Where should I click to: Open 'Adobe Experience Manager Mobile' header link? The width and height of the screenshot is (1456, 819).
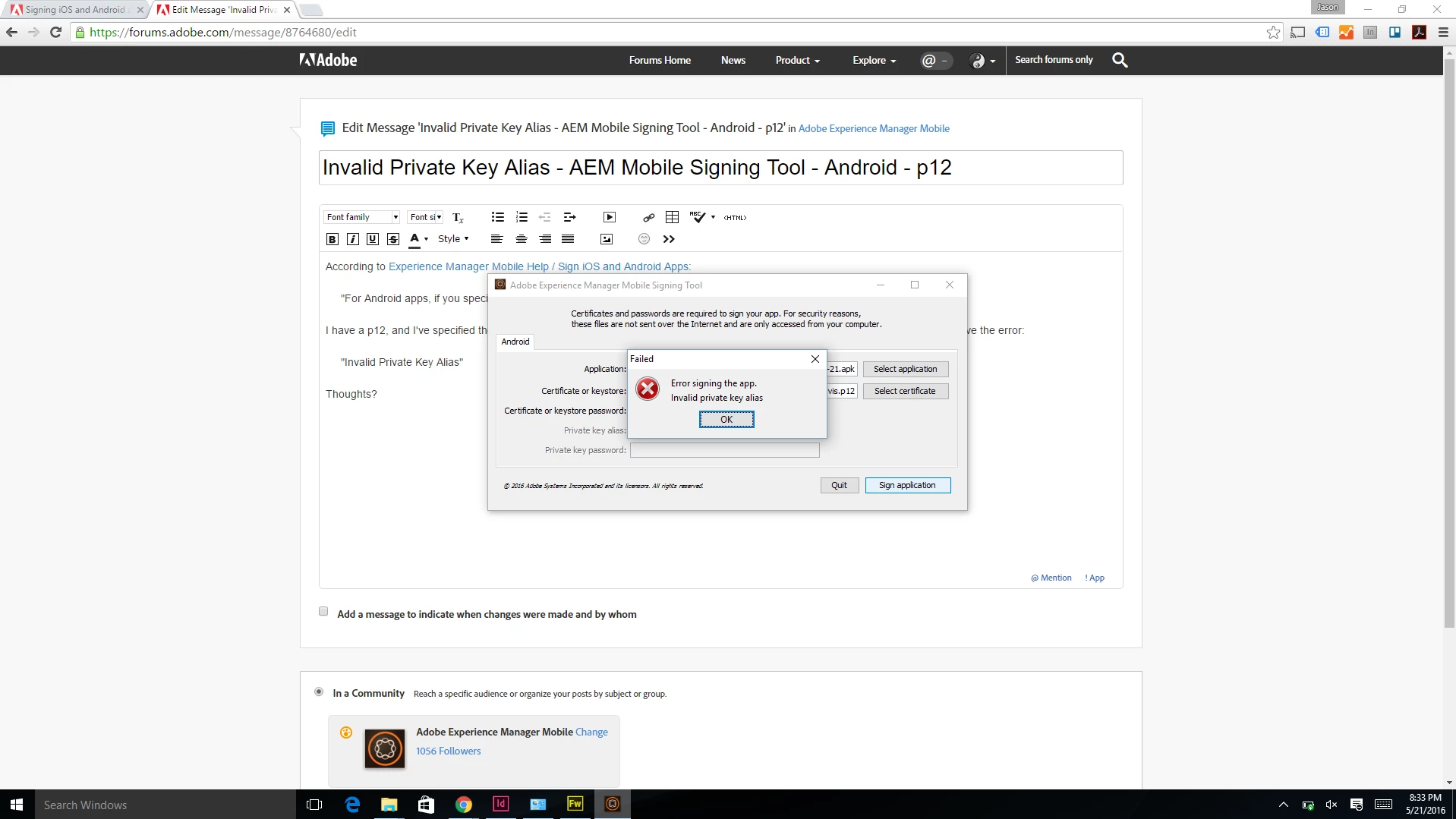874,129
